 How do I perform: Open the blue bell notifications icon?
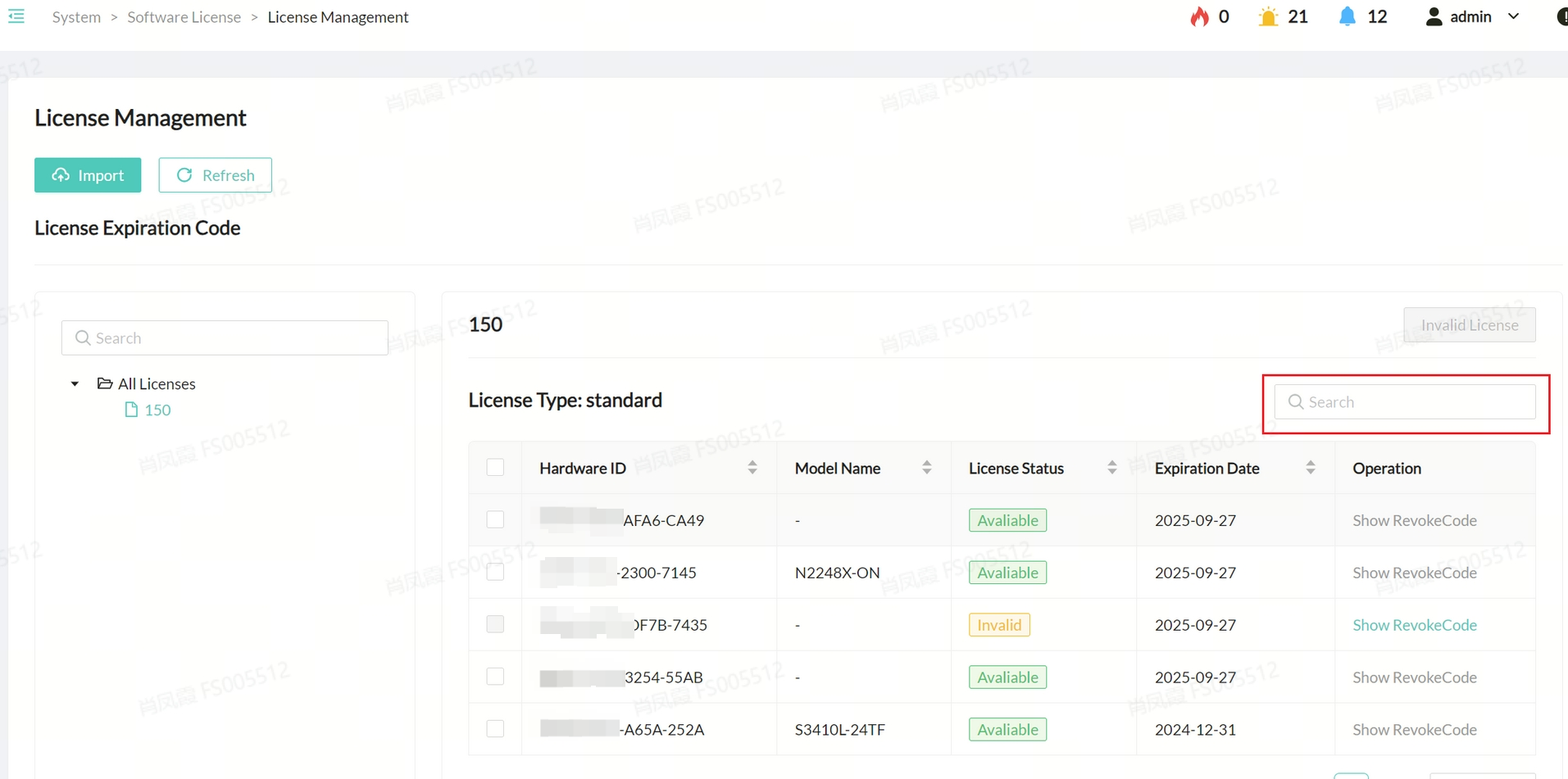[1347, 16]
